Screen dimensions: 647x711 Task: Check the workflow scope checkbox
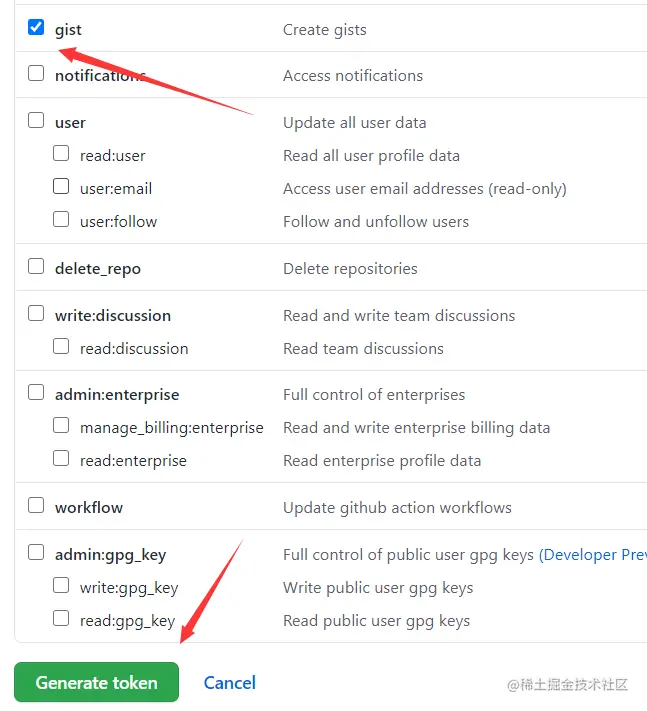36,505
